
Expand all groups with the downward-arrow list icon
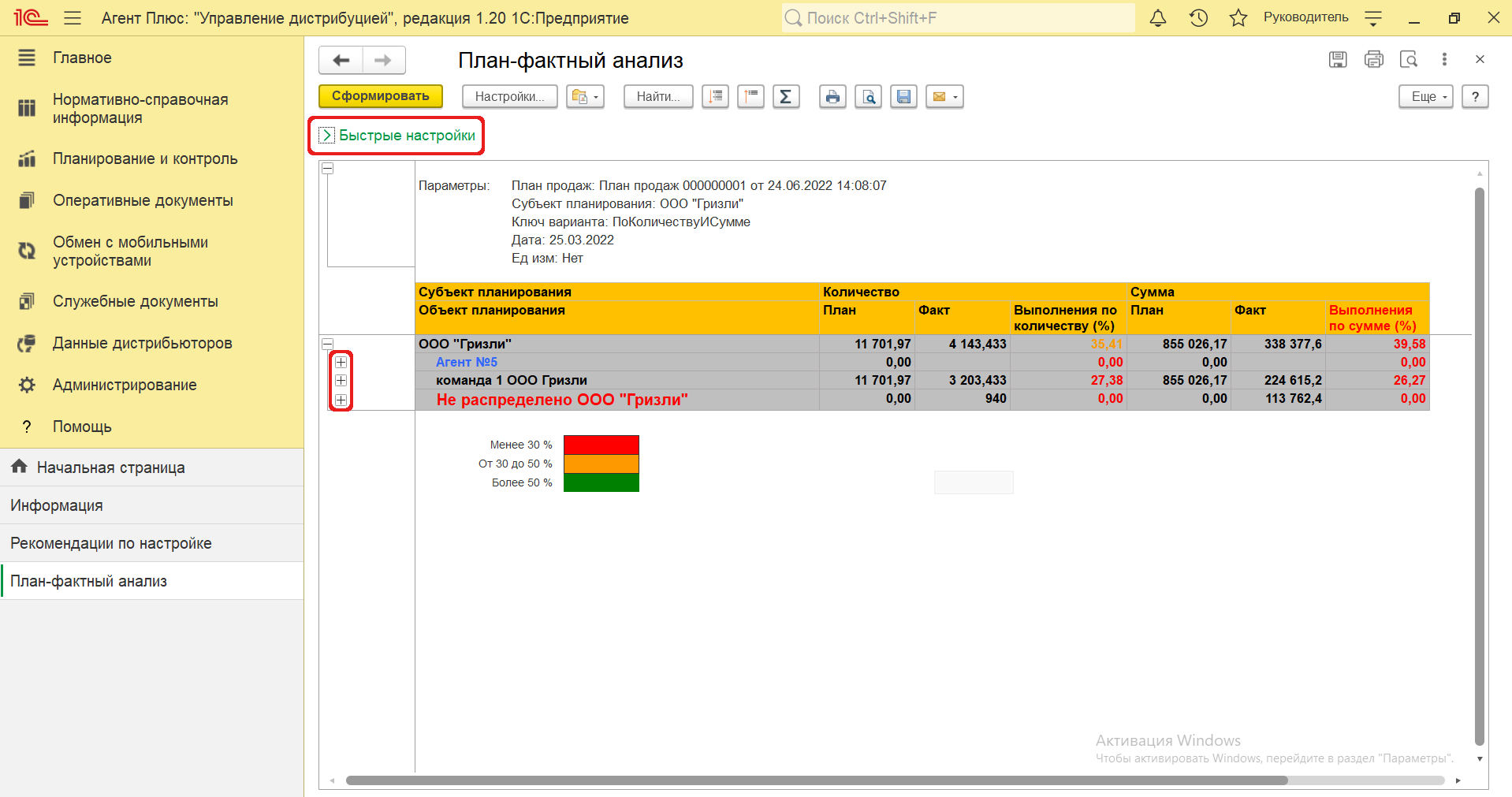click(x=715, y=96)
